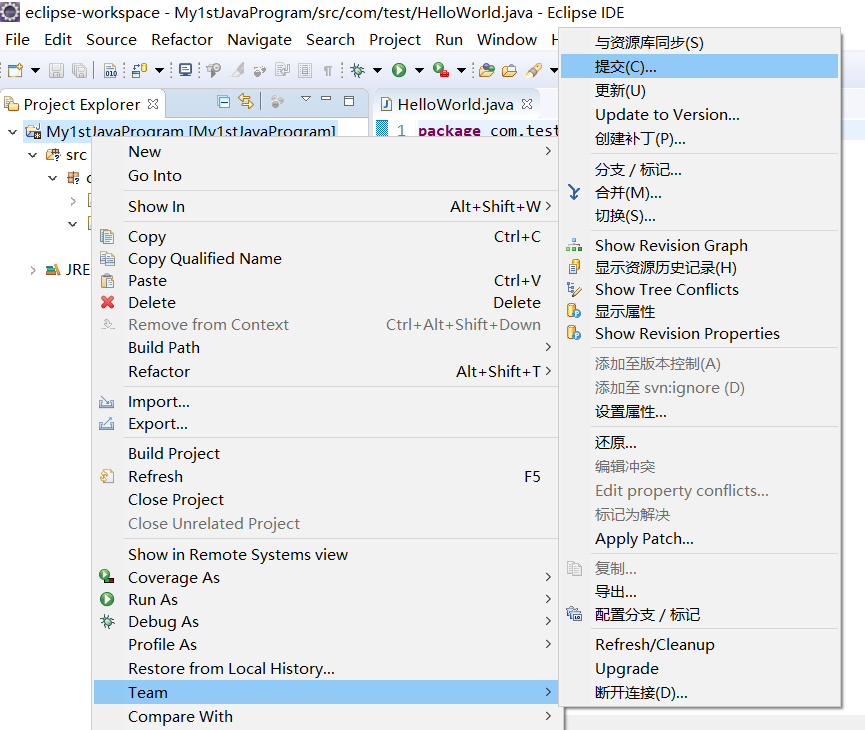This screenshot has width=865, height=730.
Task: Expand the JRE System Library node
Action: (x=33, y=270)
